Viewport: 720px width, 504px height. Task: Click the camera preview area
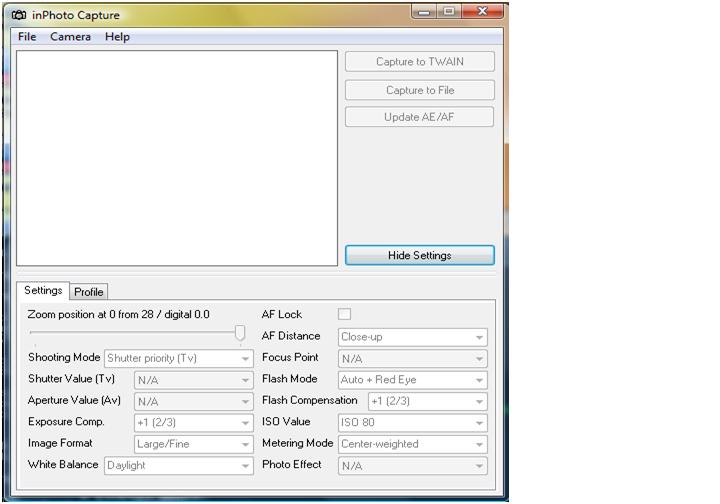(x=177, y=158)
